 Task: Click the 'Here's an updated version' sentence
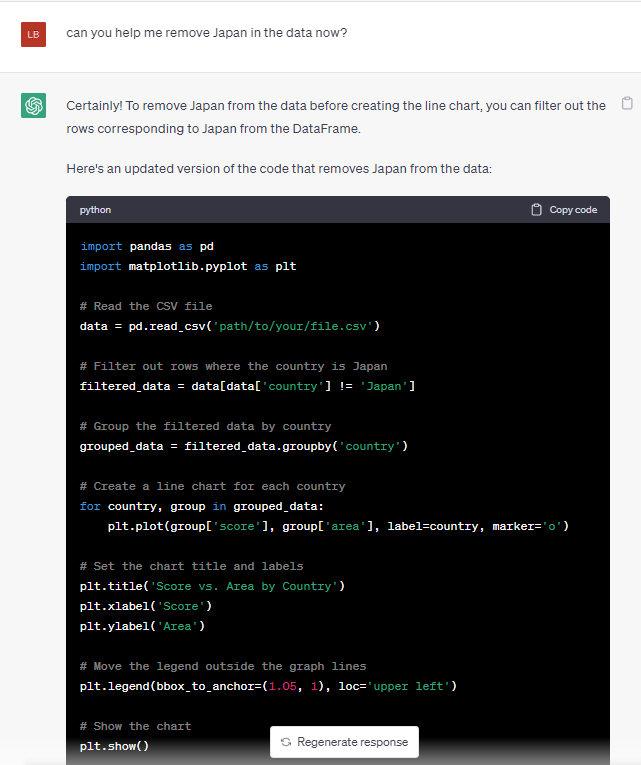coord(278,168)
